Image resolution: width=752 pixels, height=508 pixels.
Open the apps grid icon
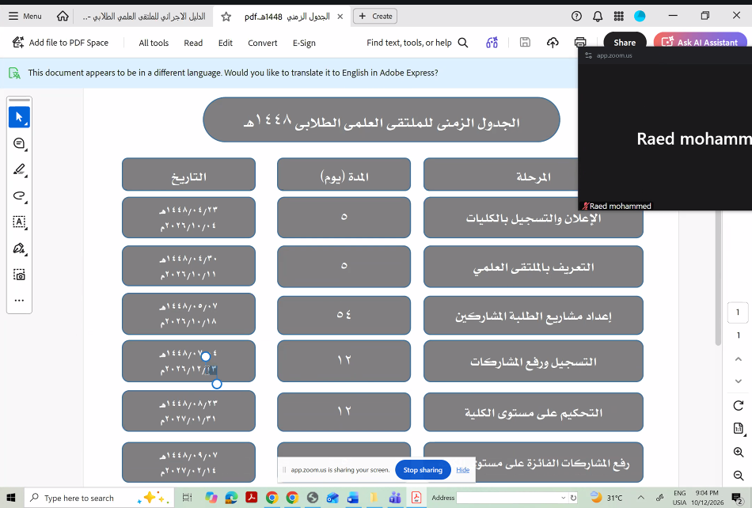[x=619, y=16]
